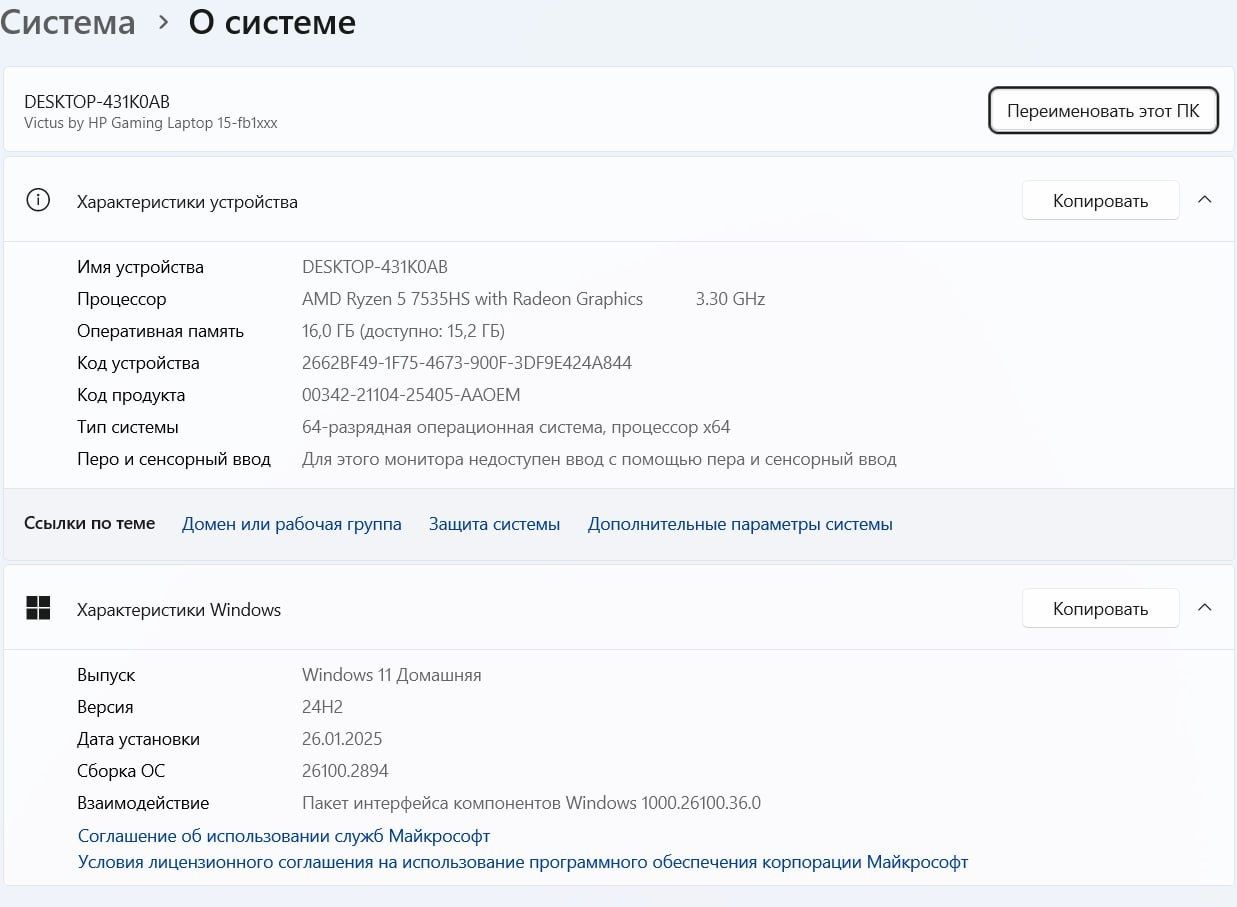Click the Характеристики устройства header title
This screenshot has width=1237, height=907.
pyautogui.click(x=187, y=201)
